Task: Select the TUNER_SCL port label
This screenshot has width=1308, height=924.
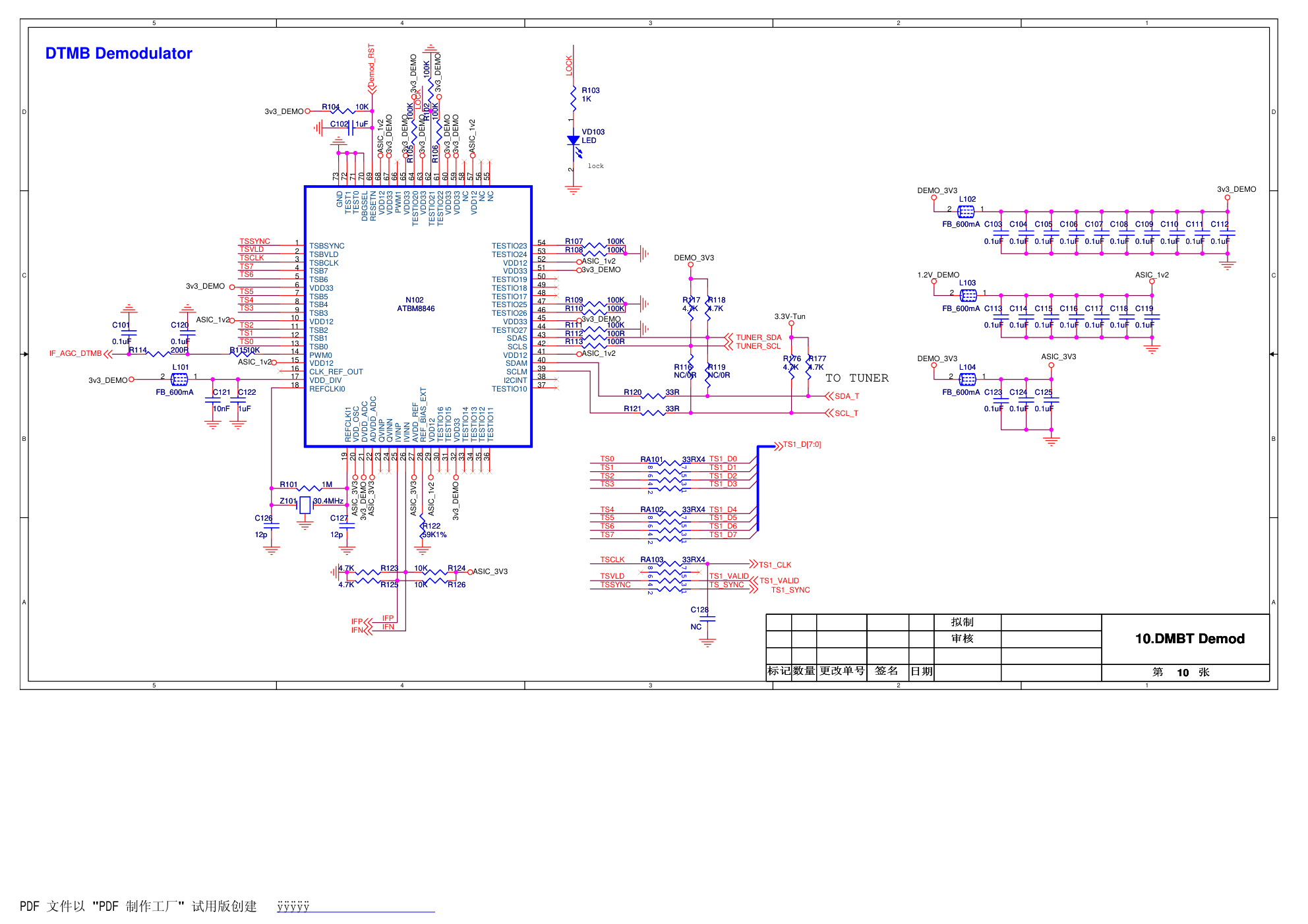Action: coord(758,346)
